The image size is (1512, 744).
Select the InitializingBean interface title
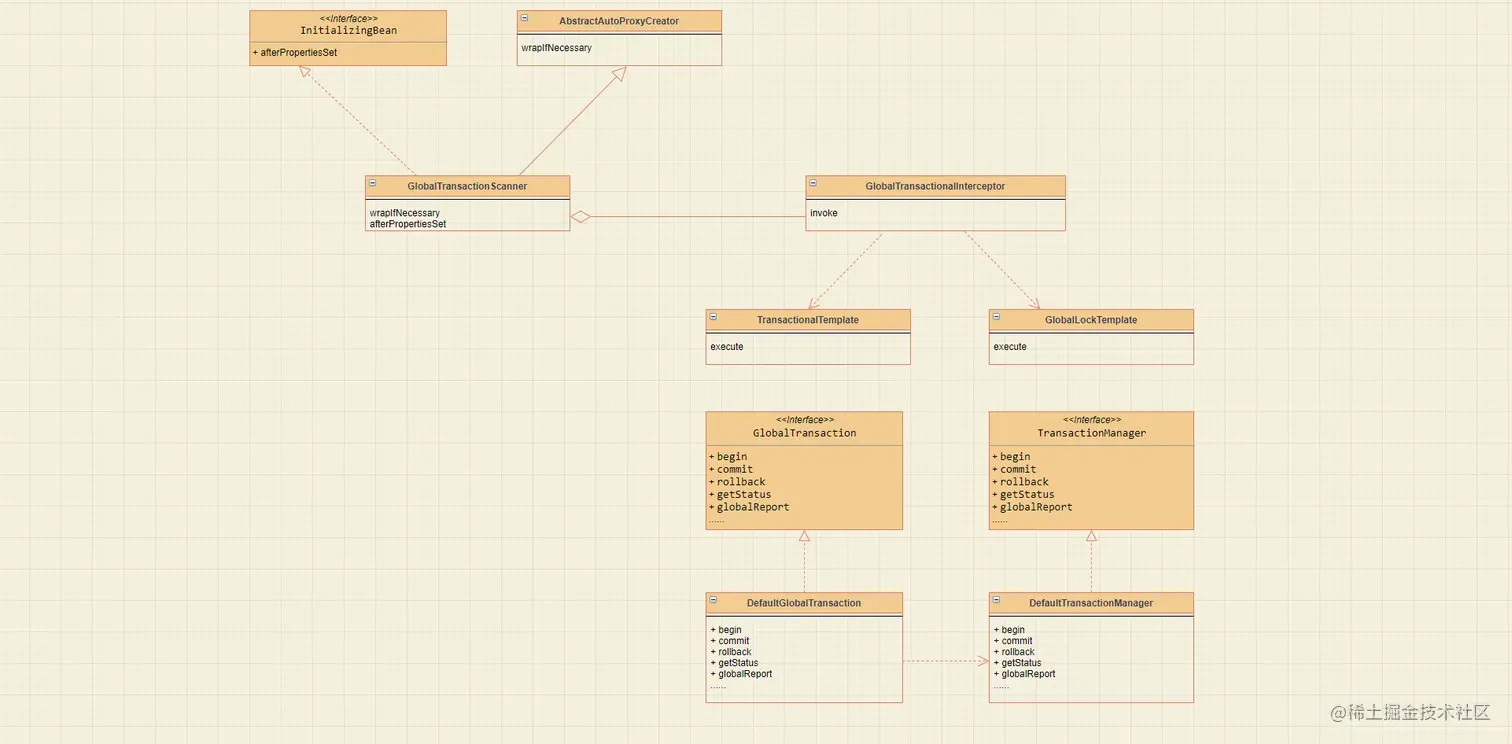348,31
